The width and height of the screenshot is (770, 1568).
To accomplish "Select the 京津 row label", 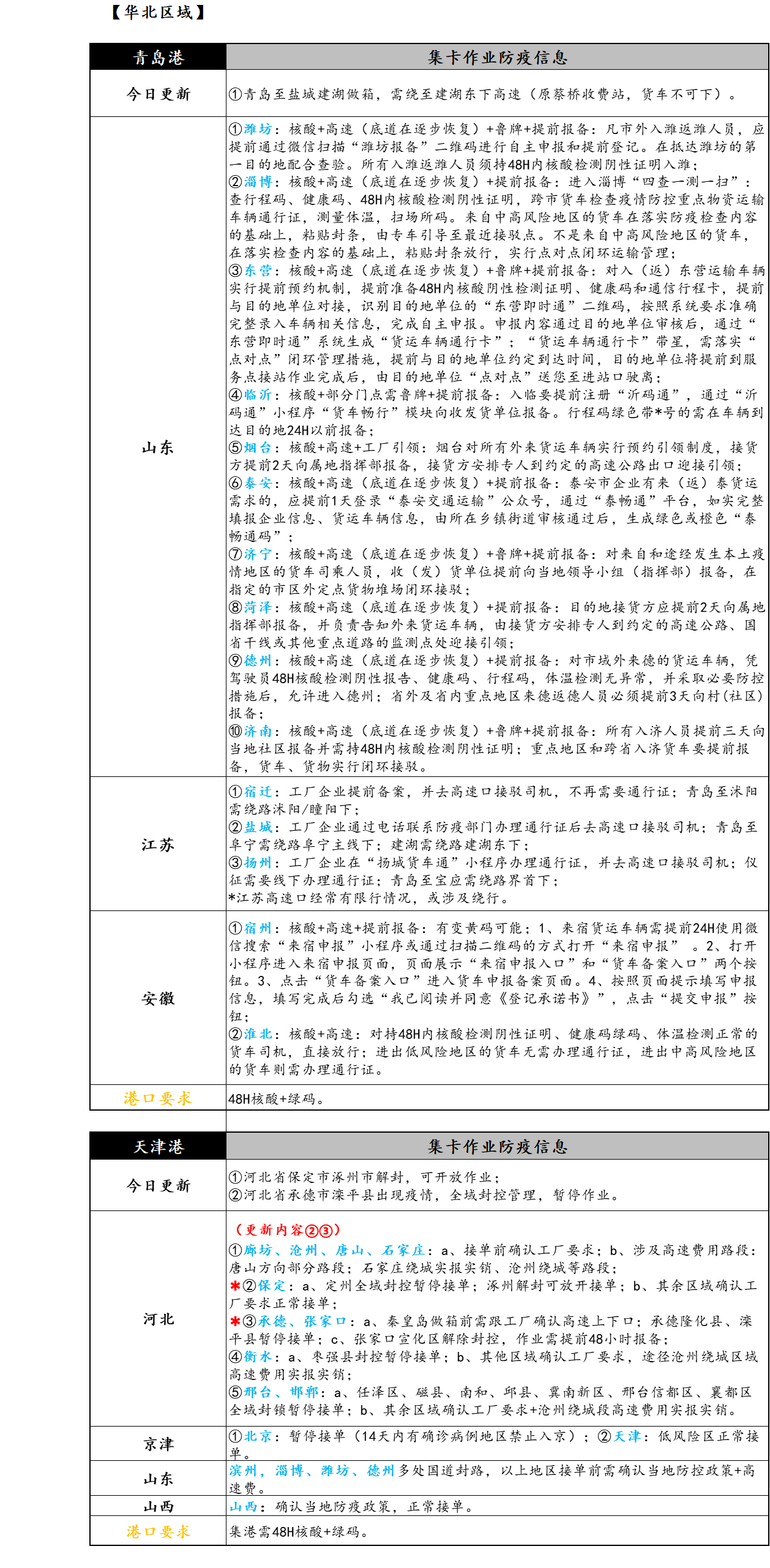I will pos(158,1444).
